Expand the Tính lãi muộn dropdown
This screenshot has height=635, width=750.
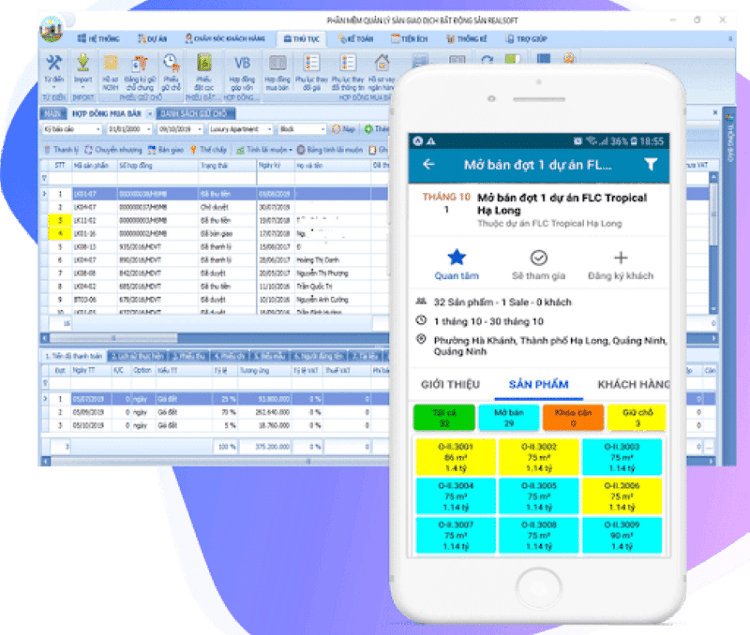coord(290,150)
